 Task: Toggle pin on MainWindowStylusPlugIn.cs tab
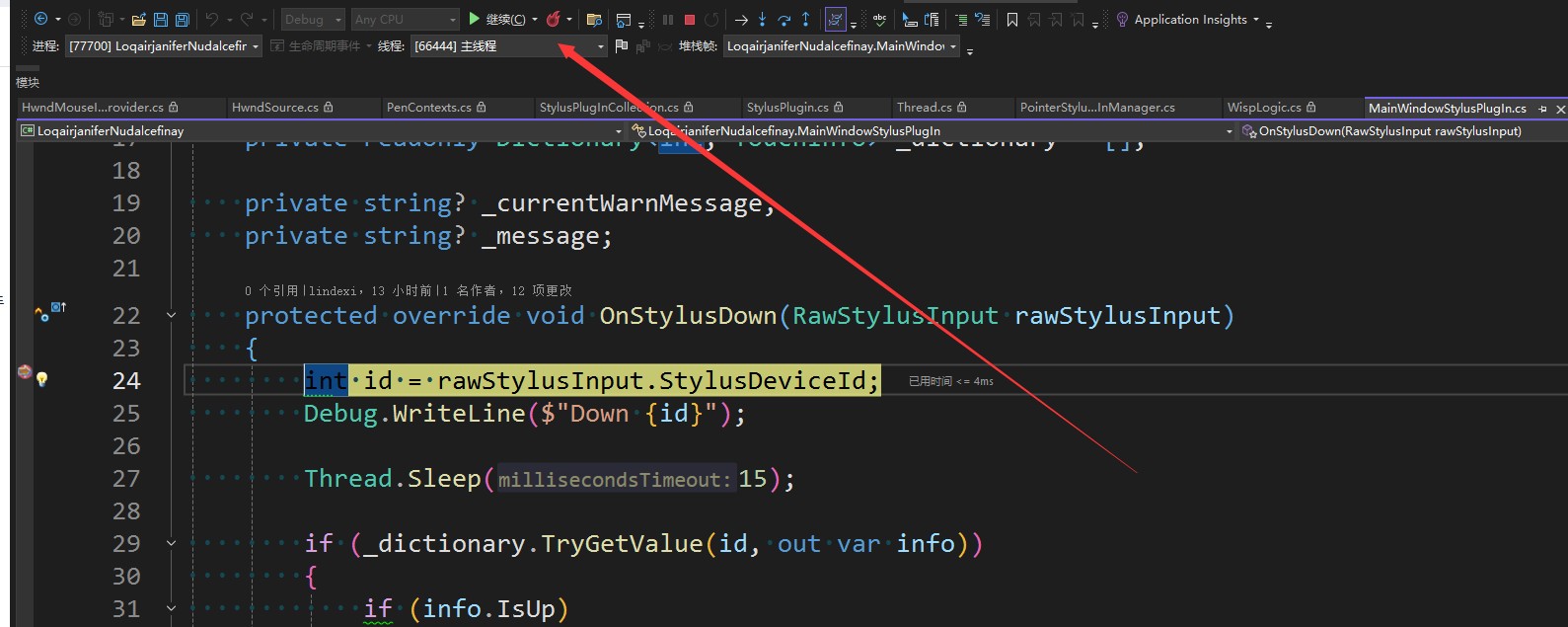point(1542,109)
